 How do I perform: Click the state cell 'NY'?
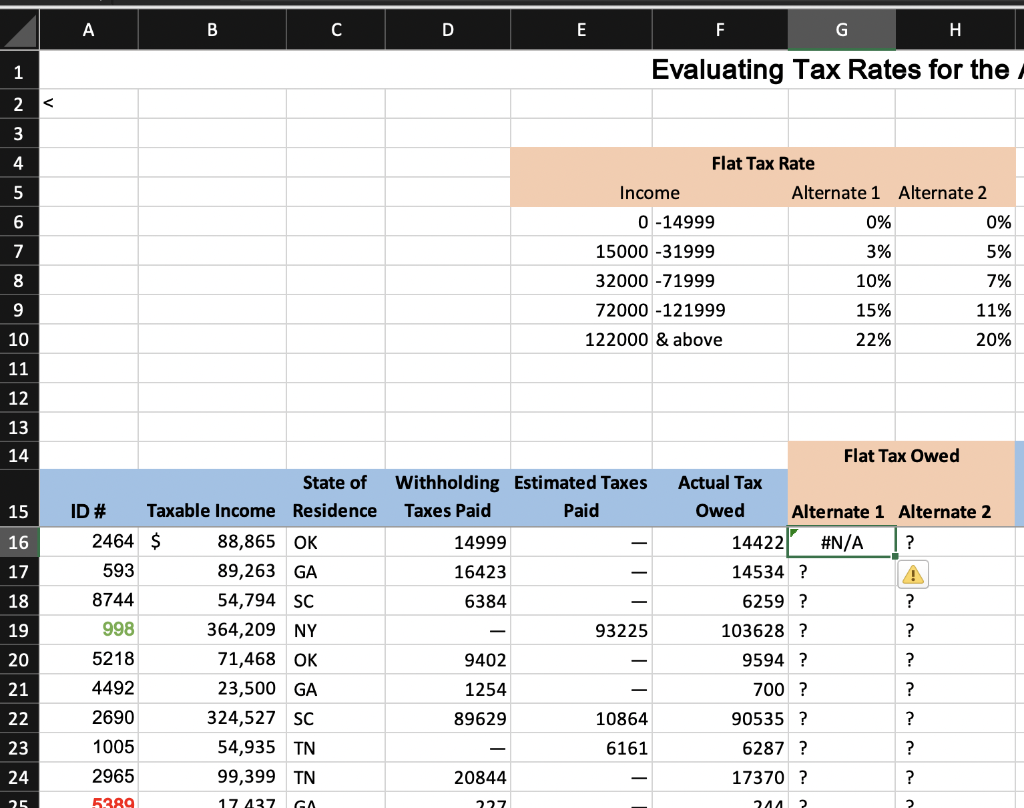pyautogui.click(x=336, y=630)
